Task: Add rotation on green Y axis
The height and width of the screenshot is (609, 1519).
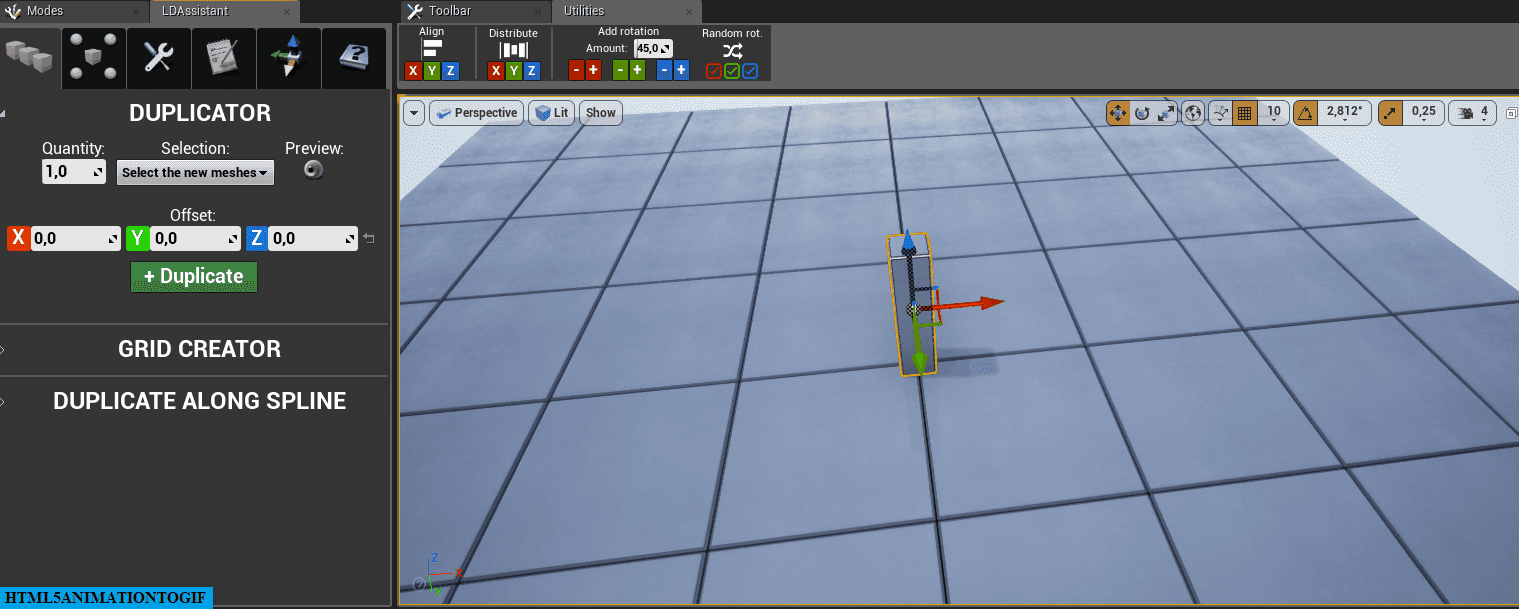Action: point(637,70)
